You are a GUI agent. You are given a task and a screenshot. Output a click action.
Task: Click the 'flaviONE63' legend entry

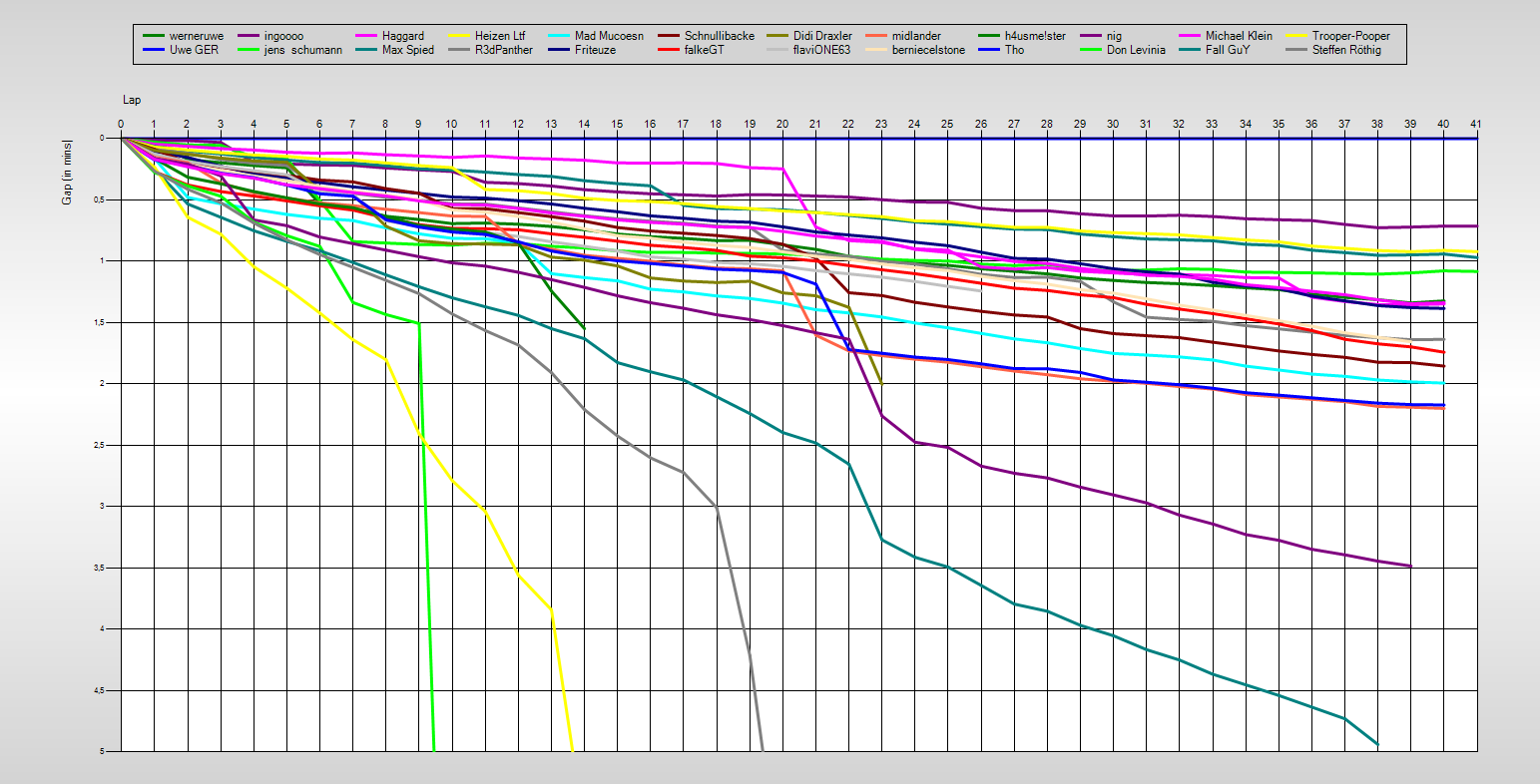[821, 50]
